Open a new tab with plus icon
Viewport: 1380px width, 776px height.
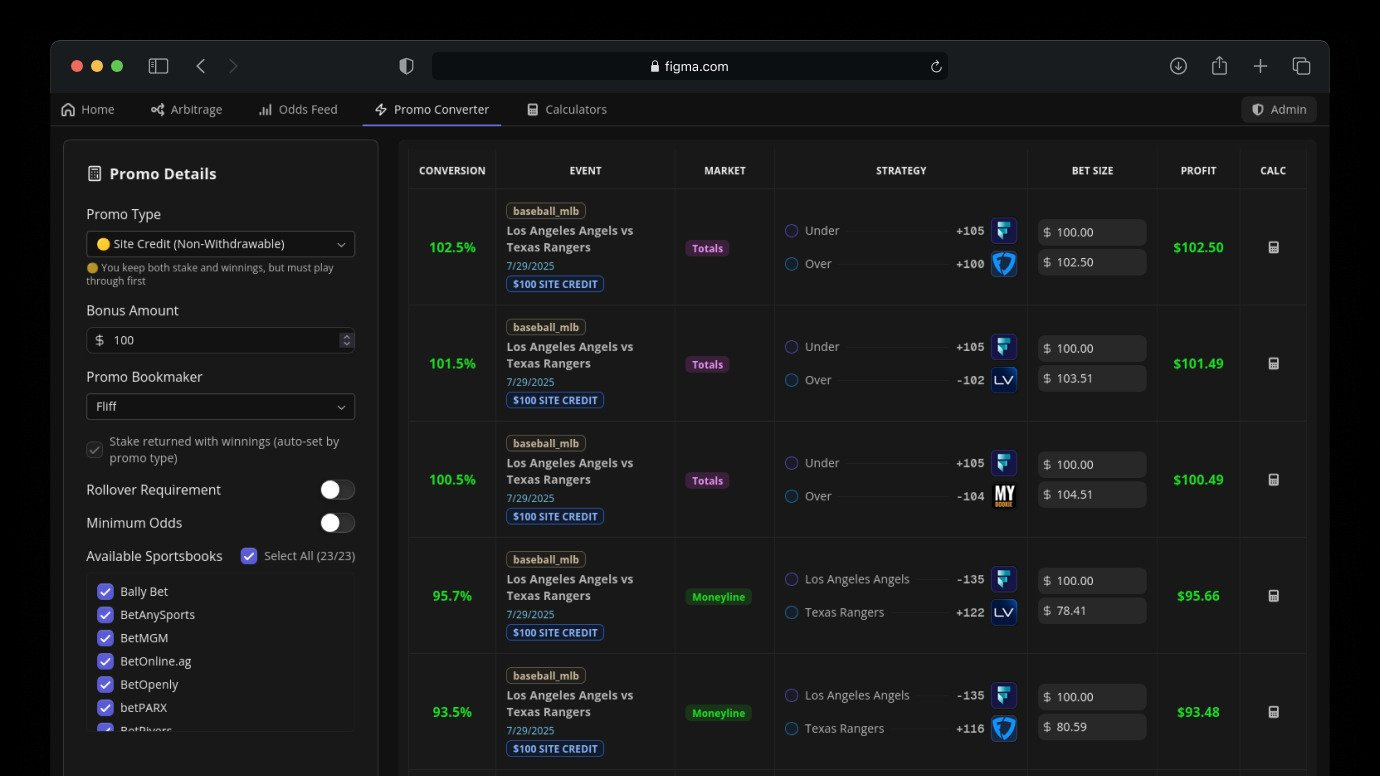pos(1260,66)
